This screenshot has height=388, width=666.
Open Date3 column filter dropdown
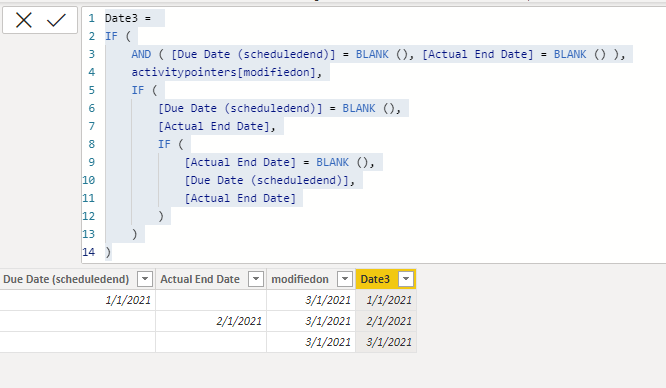click(406, 279)
